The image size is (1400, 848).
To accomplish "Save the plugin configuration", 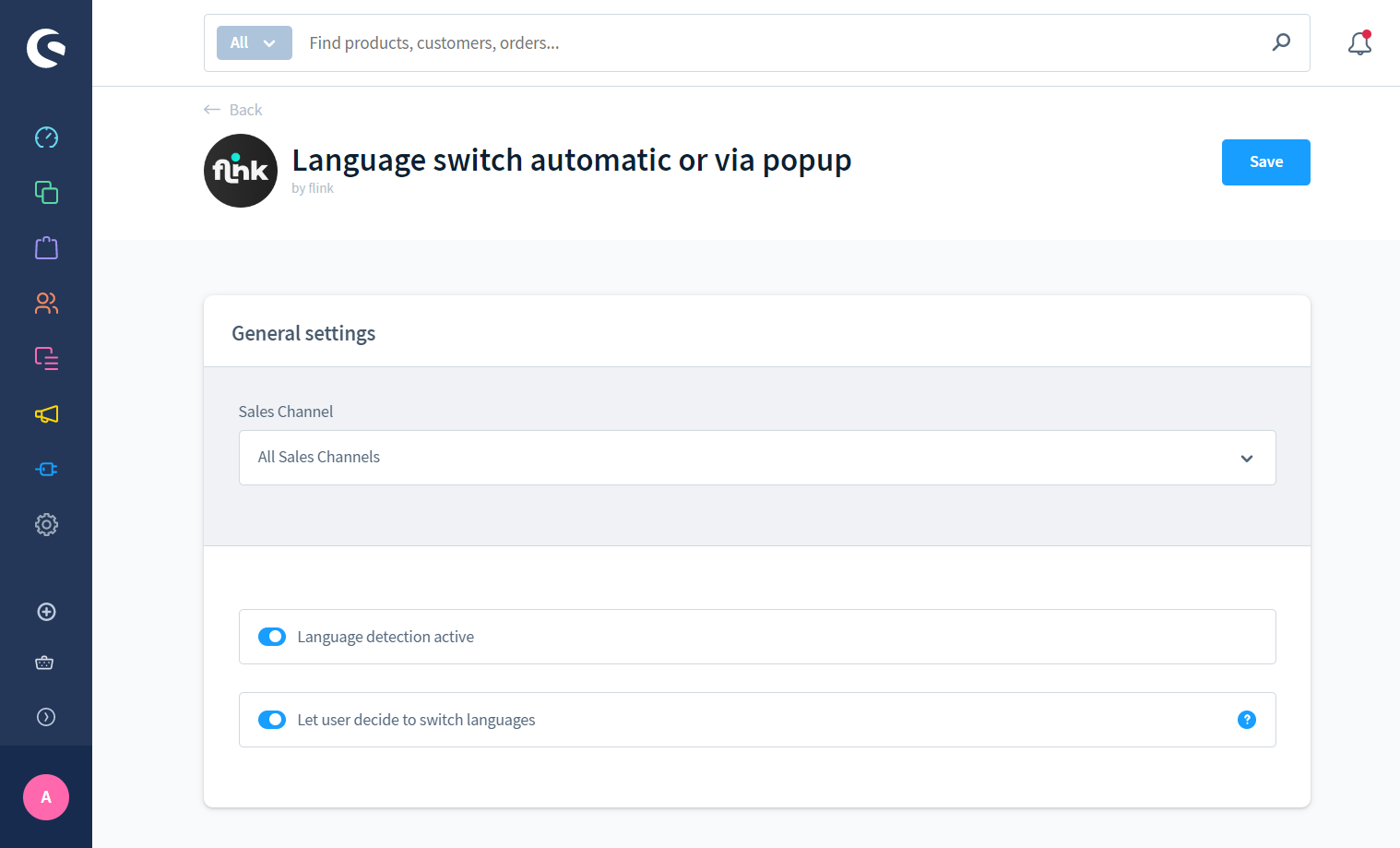I will [x=1266, y=162].
